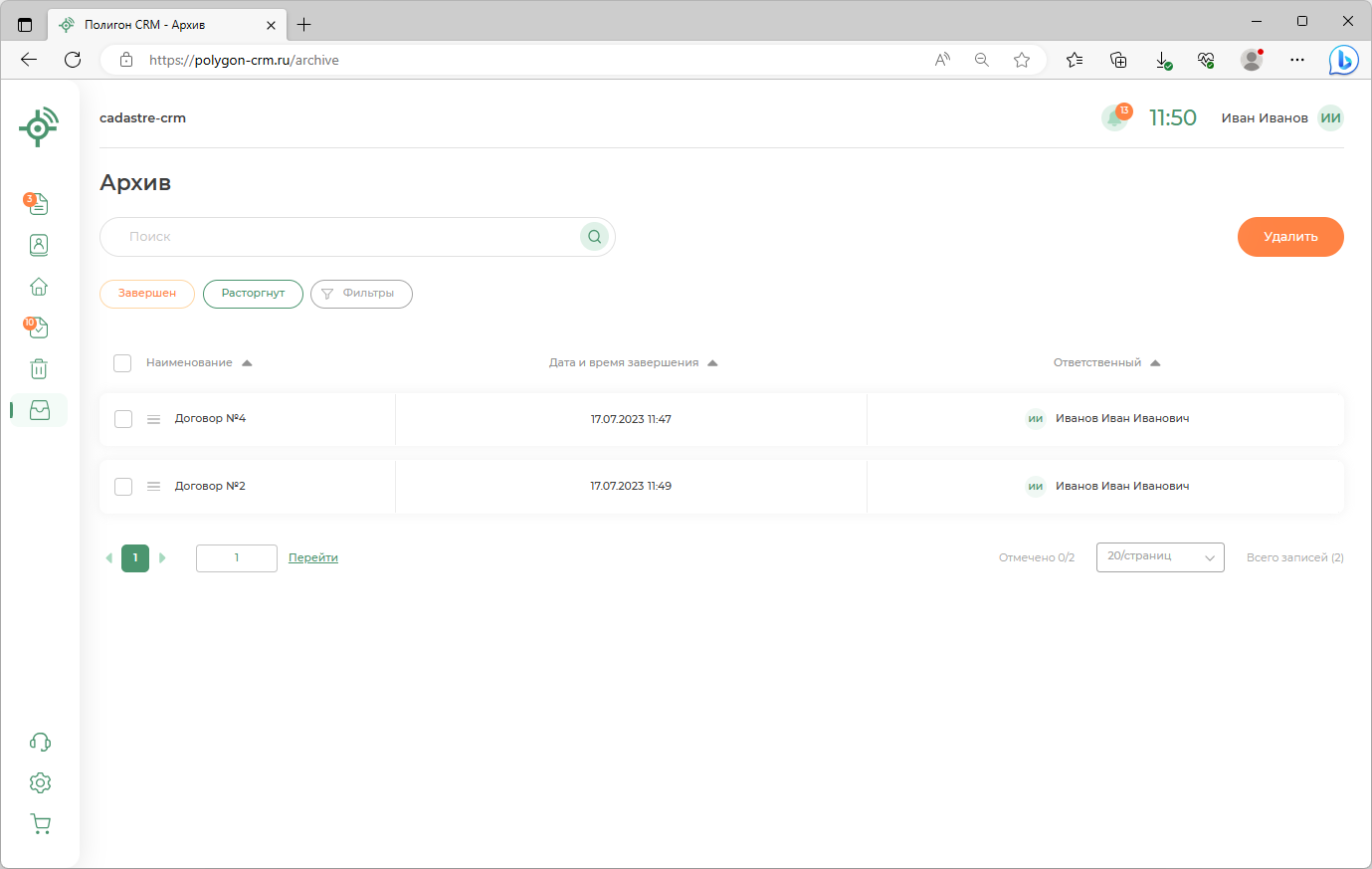Open the notifications bell with badge 13
Image resolution: width=1372 pixels, height=869 pixels.
point(1115,117)
